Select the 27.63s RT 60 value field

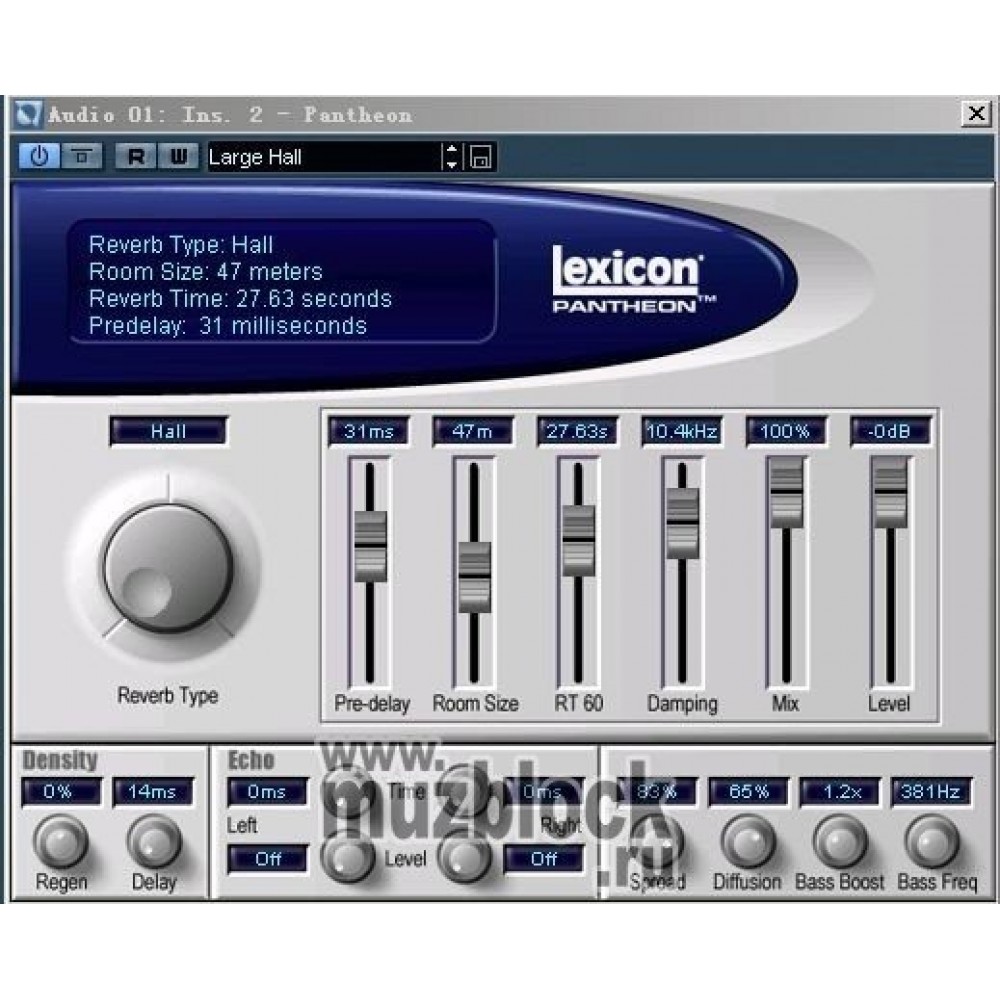point(577,432)
